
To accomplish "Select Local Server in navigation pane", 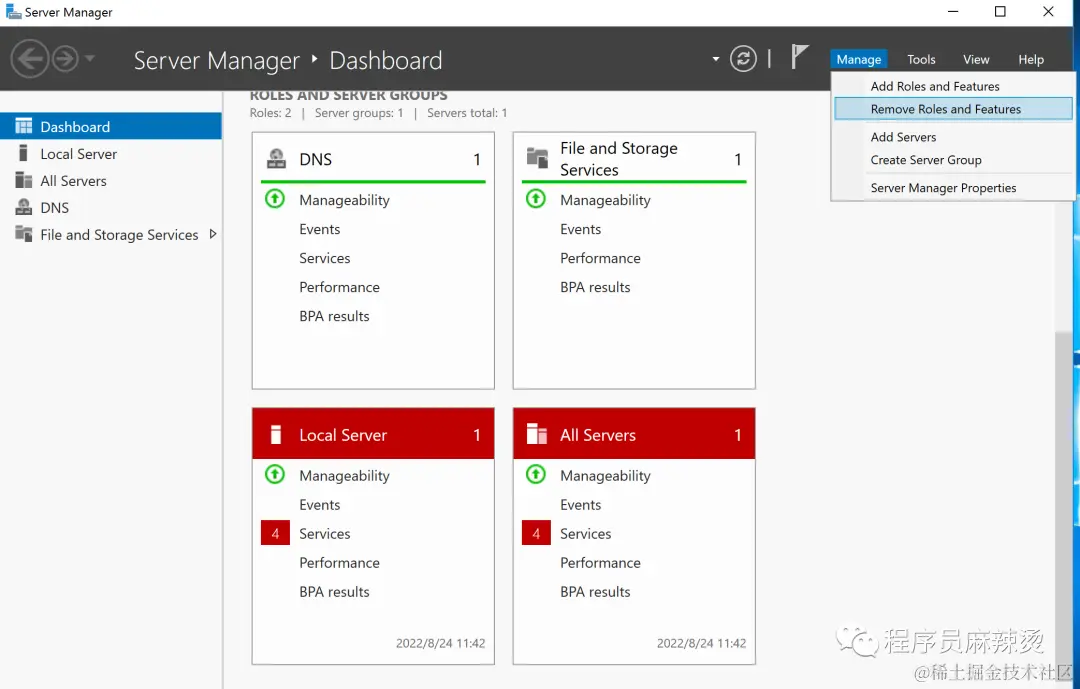I will pyautogui.click(x=111, y=154).
